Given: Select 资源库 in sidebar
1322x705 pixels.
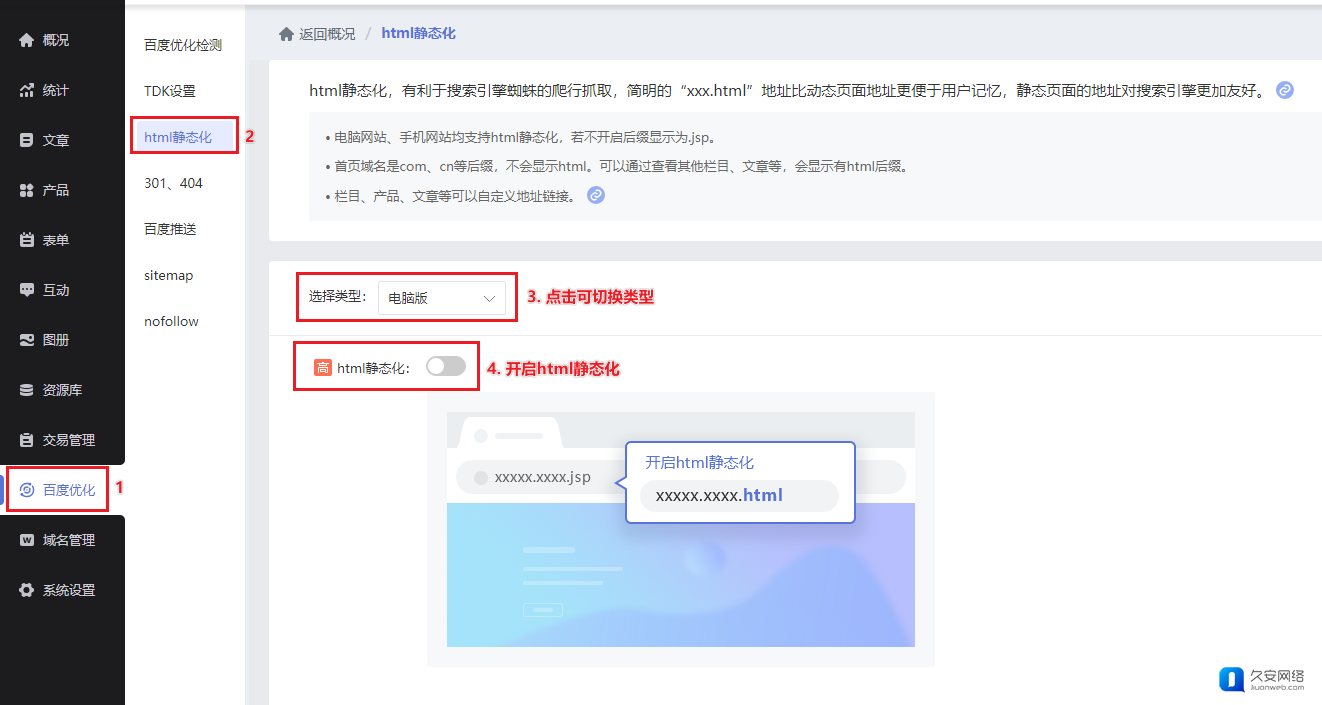Looking at the screenshot, I should coord(62,390).
